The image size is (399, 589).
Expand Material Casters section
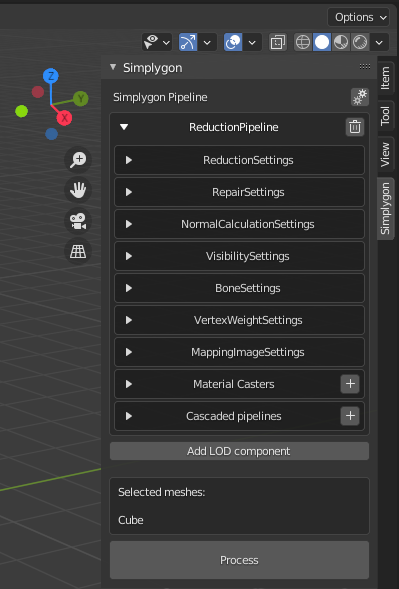point(129,384)
